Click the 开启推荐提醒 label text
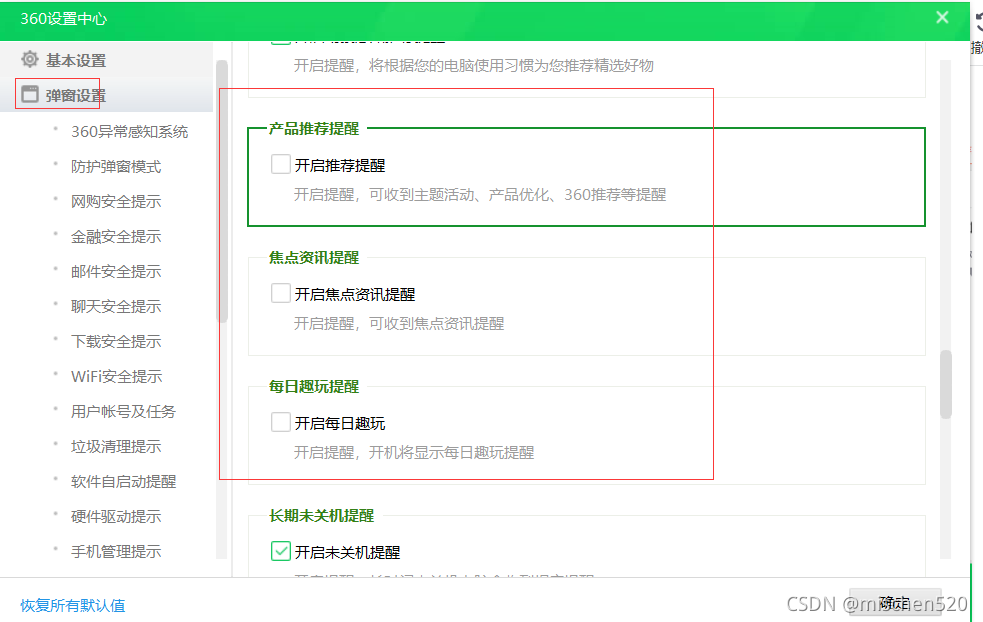The height and width of the screenshot is (622, 983). point(340,166)
